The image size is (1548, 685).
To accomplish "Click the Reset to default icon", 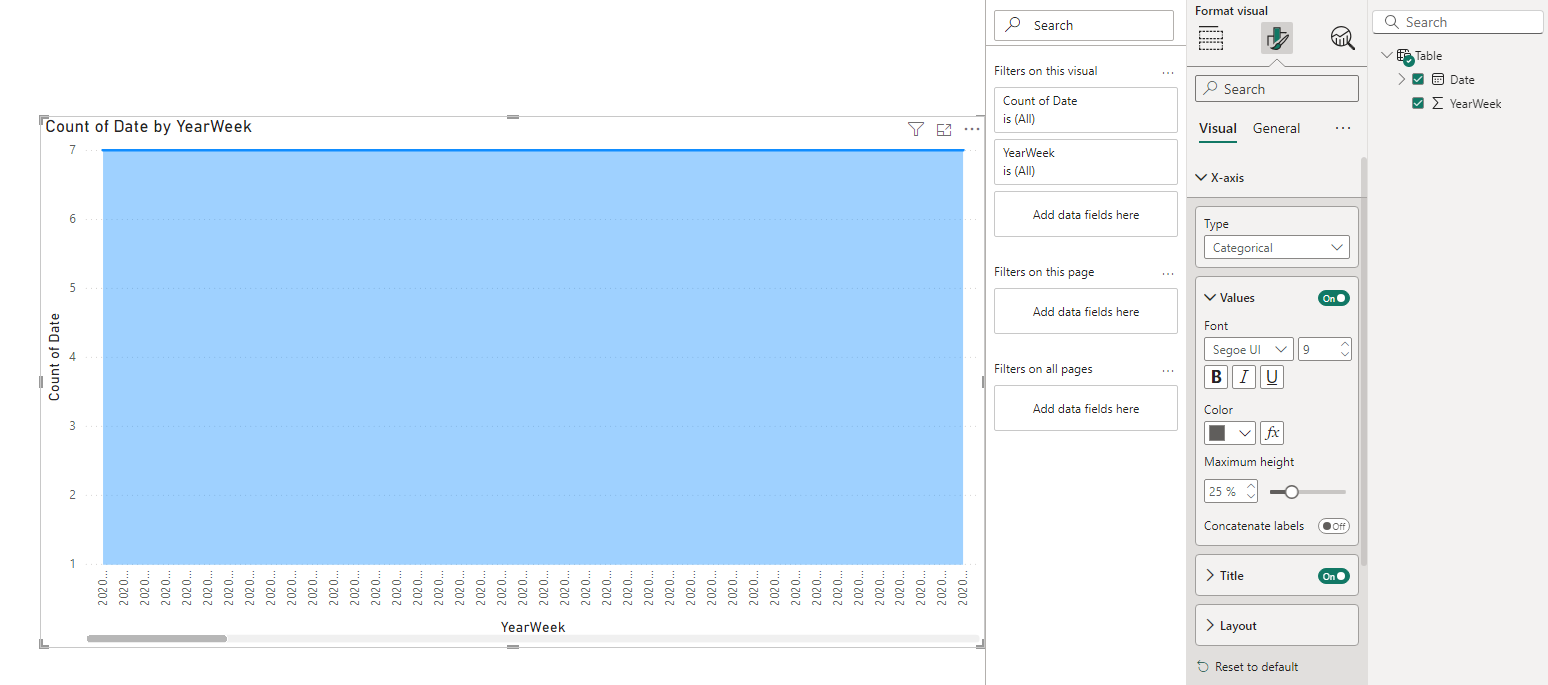I will coord(1203,667).
